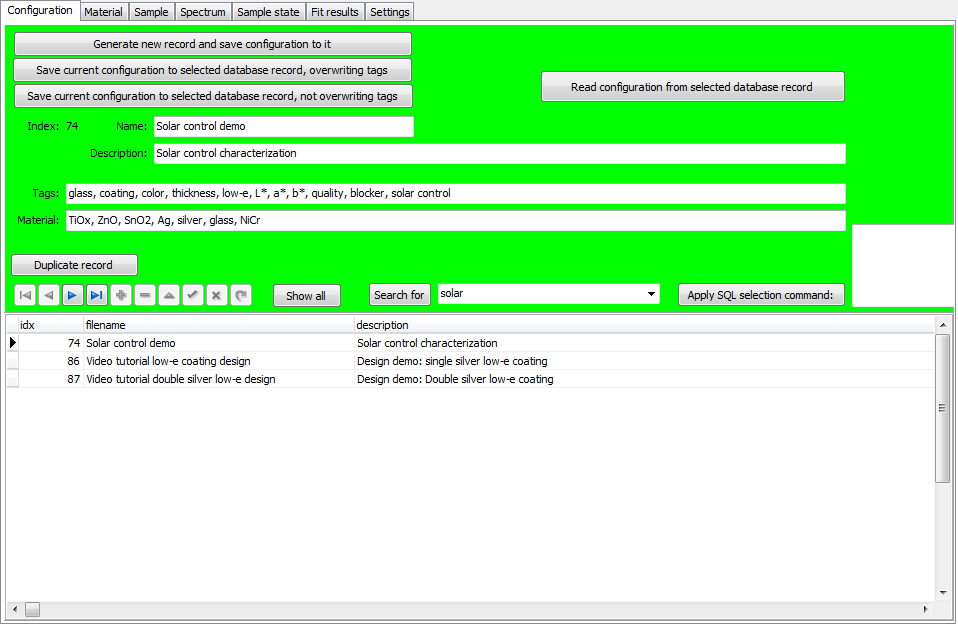
Task: Switch to the Material tab
Action: pyautogui.click(x=104, y=12)
